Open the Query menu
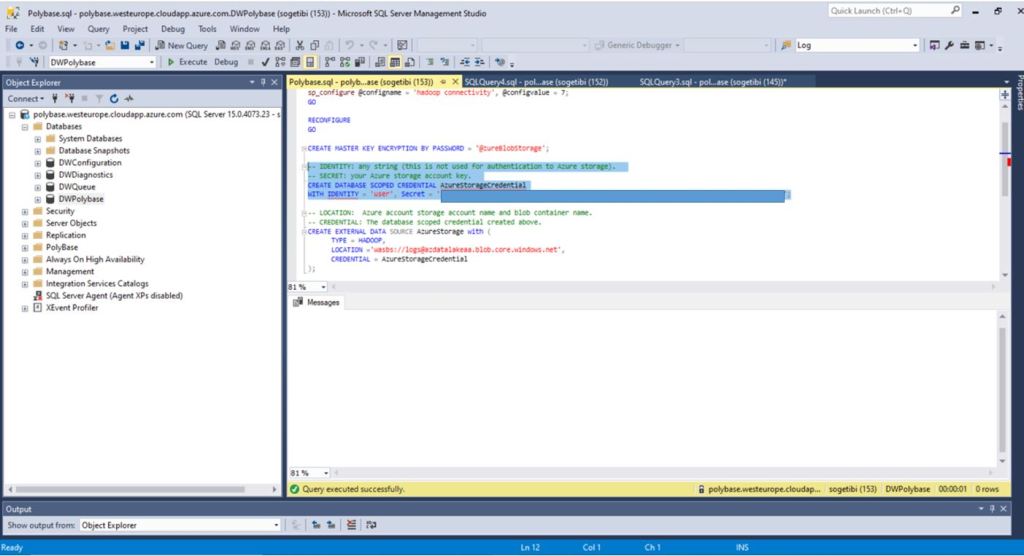 (x=98, y=29)
